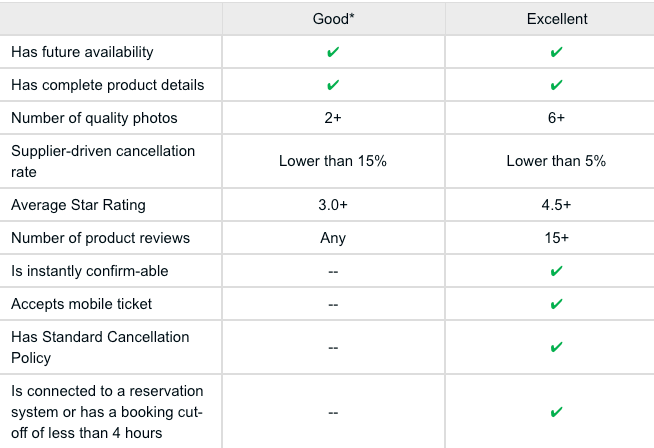Click the mobile ticket checkmark under Excellent
This screenshot has height=448, width=654.
[556, 304]
